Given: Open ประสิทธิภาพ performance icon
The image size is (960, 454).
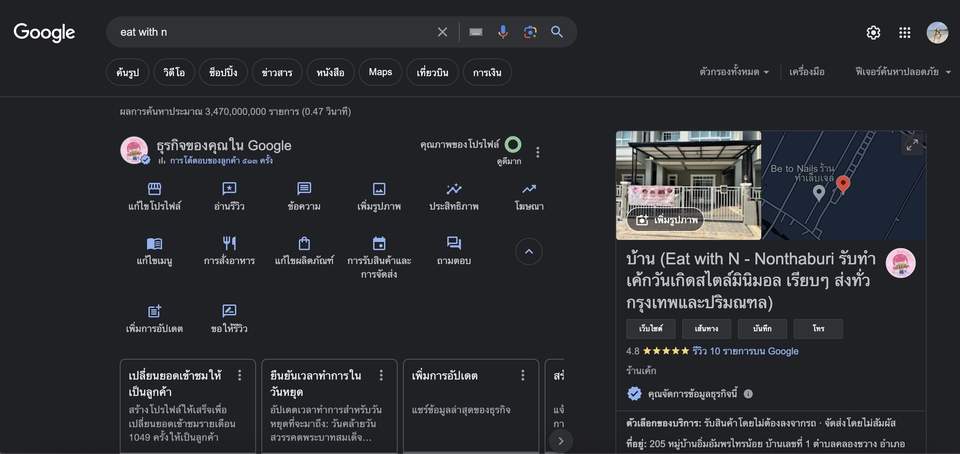Looking at the screenshot, I should [454, 189].
